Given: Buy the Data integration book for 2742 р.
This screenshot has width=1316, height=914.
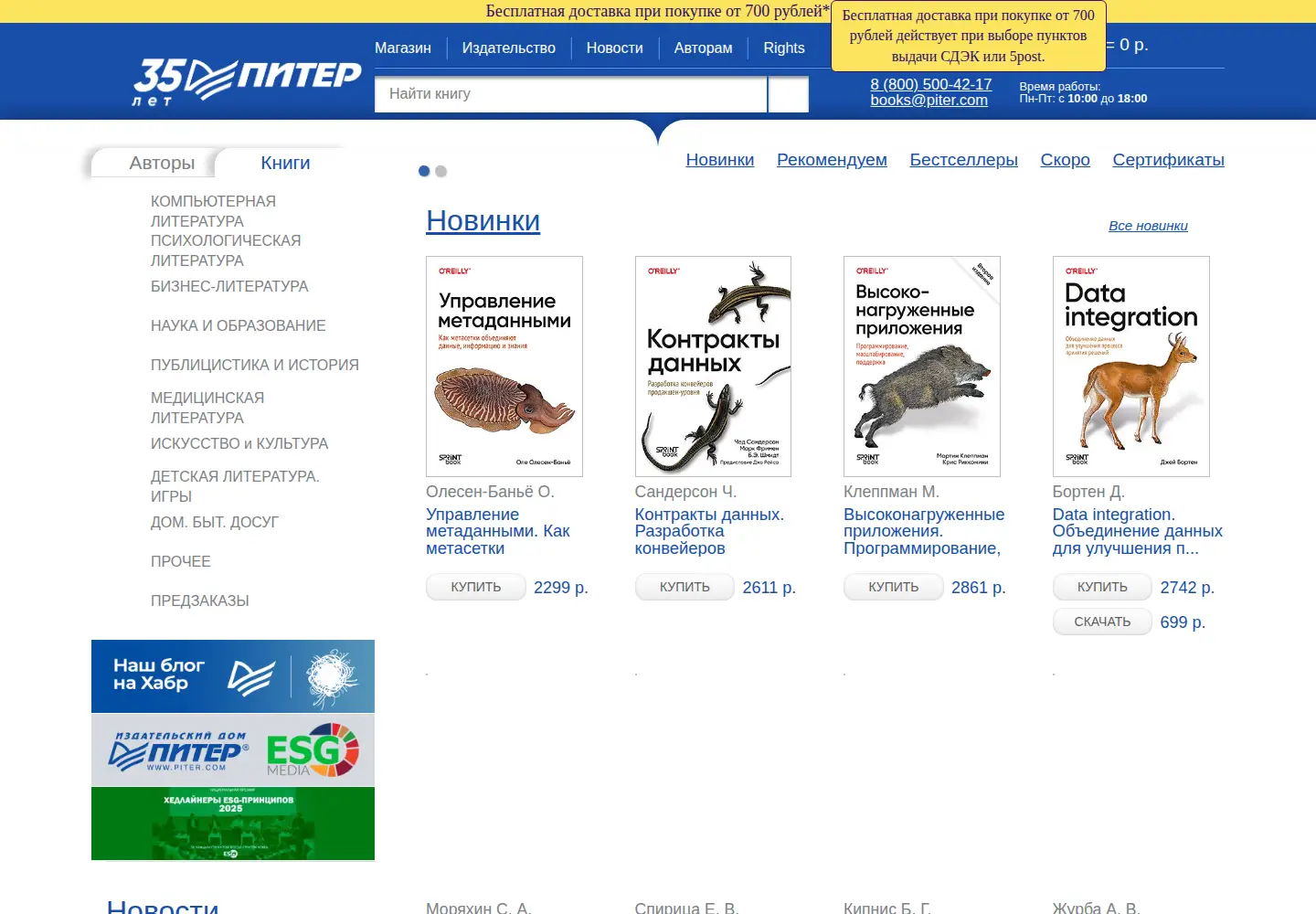Looking at the screenshot, I should [x=1102, y=587].
